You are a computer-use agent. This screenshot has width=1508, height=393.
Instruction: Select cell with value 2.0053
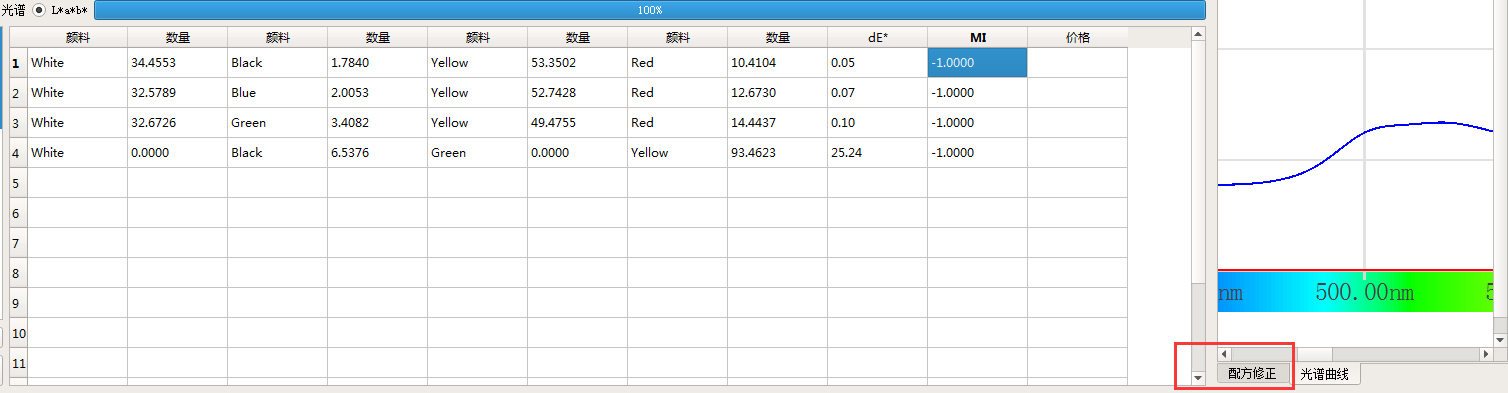tap(377, 93)
